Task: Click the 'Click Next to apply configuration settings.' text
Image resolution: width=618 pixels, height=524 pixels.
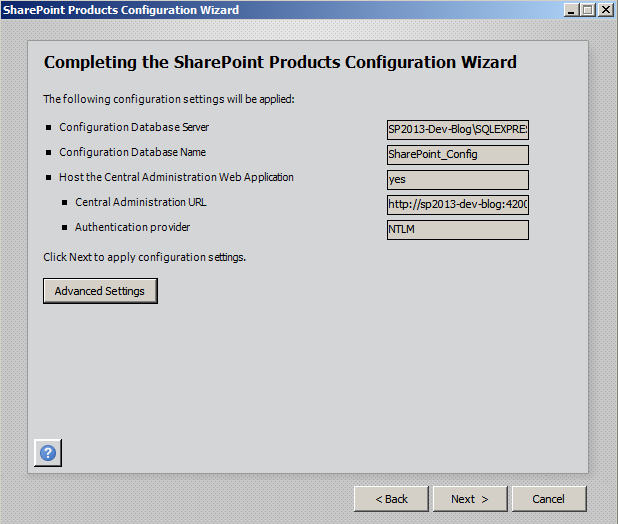Action: click(x=145, y=257)
